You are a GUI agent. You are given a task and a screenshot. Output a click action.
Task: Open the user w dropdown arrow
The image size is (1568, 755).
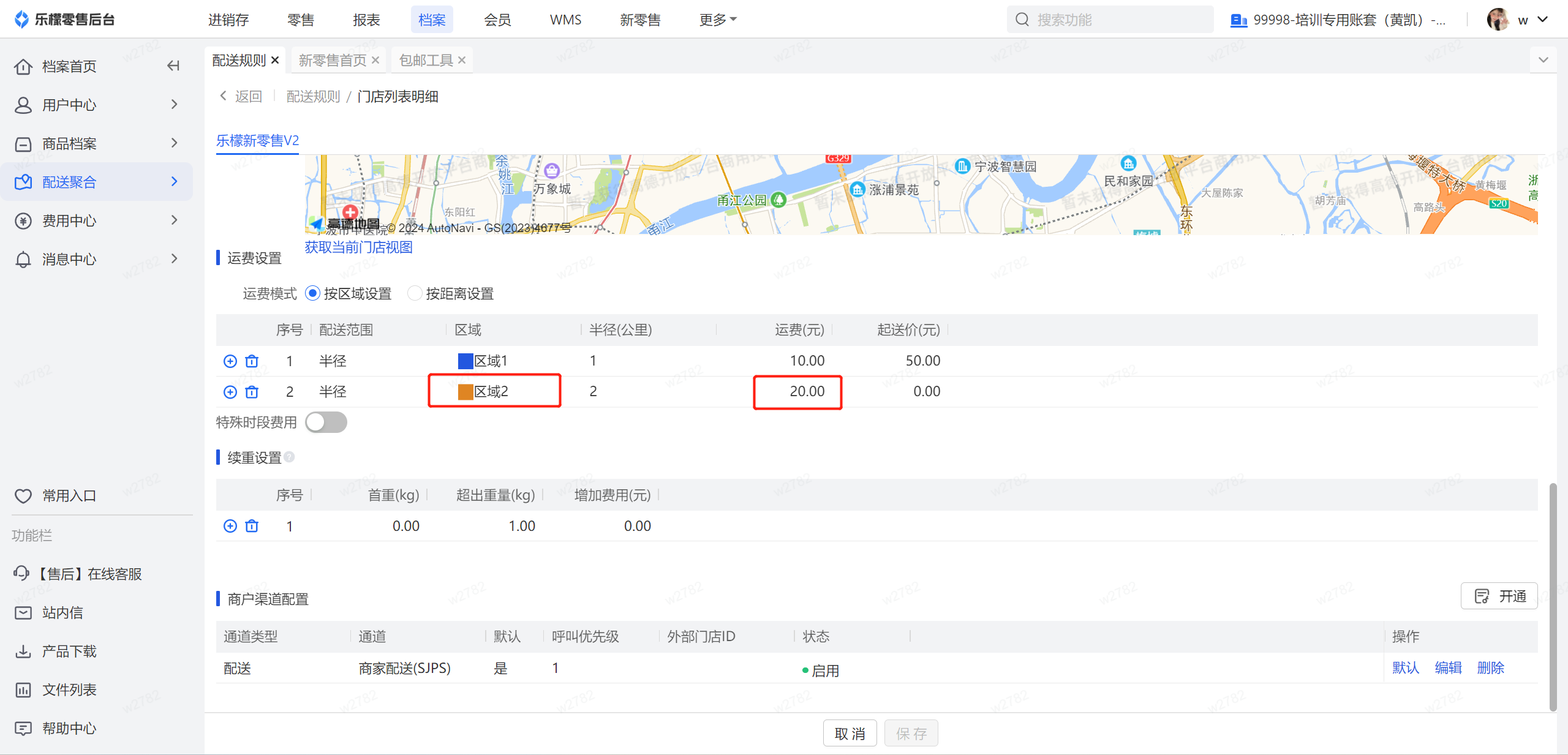tap(1543, 20)
